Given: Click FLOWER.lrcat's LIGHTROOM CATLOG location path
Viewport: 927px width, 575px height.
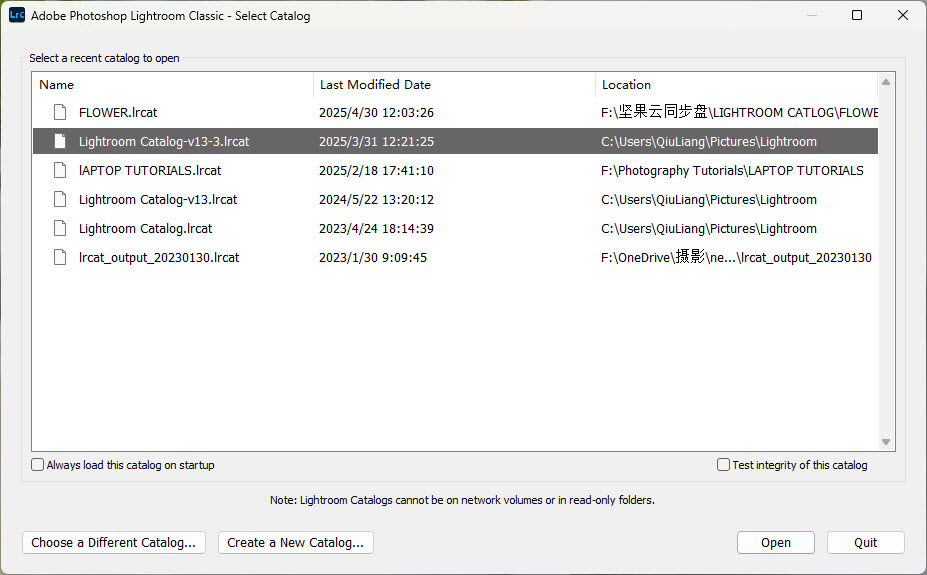Looking at the screenshot, I should point(739,112).
